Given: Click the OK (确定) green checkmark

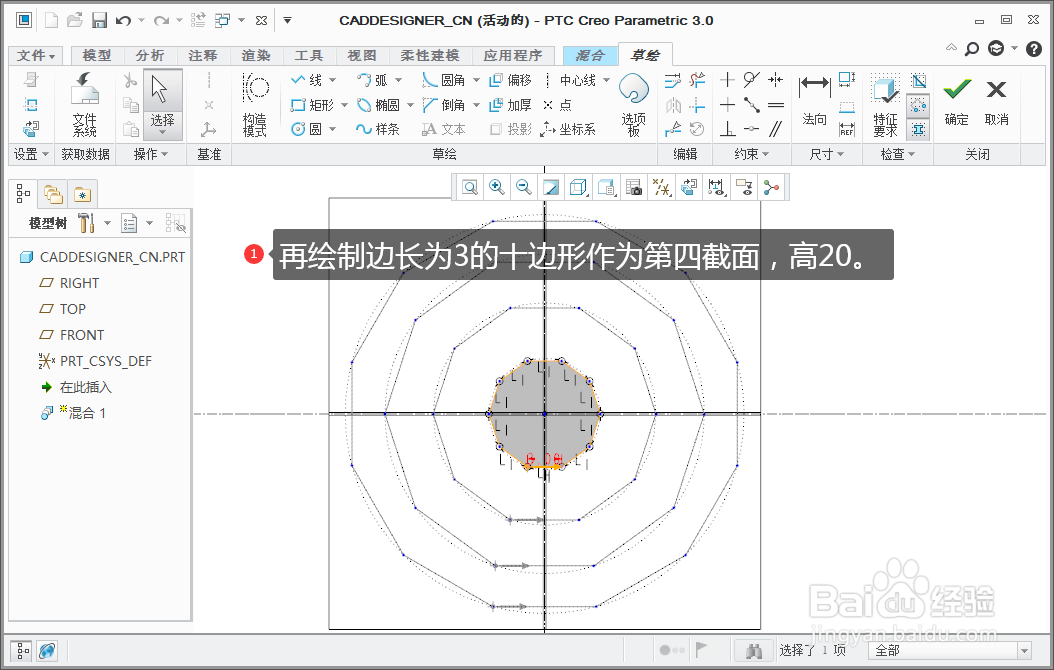Looking at the screenshot, I should [957, 101].
